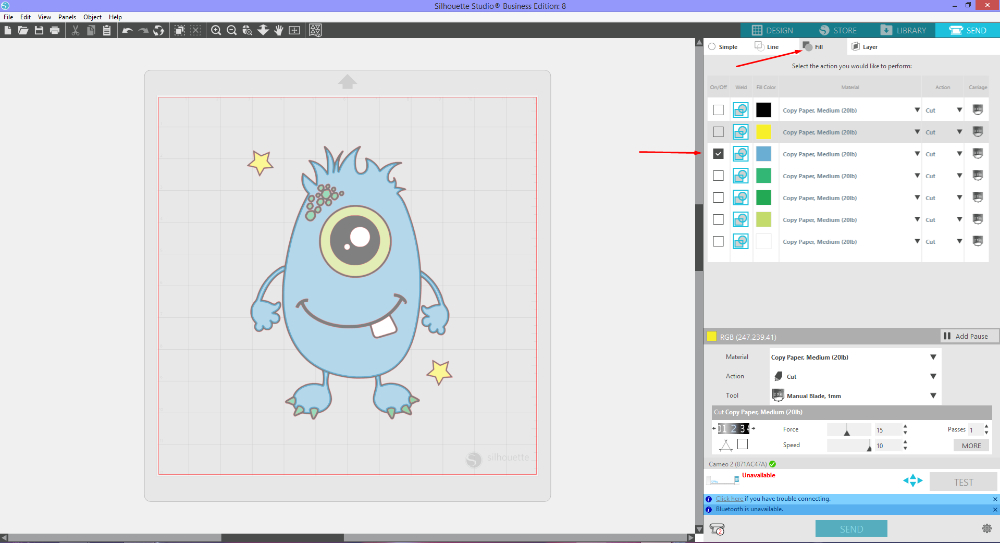Create a new document with New icon
Viewport: 1000px width, 543px height.
[x=8, y=30]
